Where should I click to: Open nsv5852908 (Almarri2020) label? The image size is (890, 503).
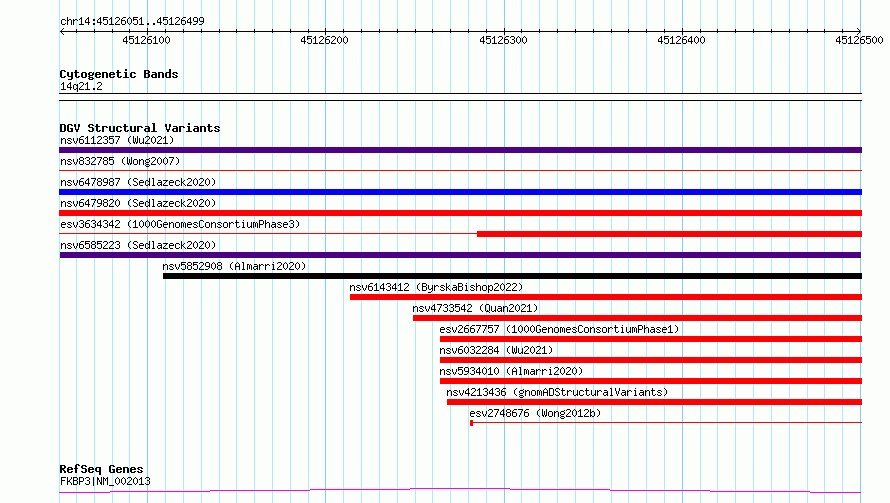click(234, 266)
